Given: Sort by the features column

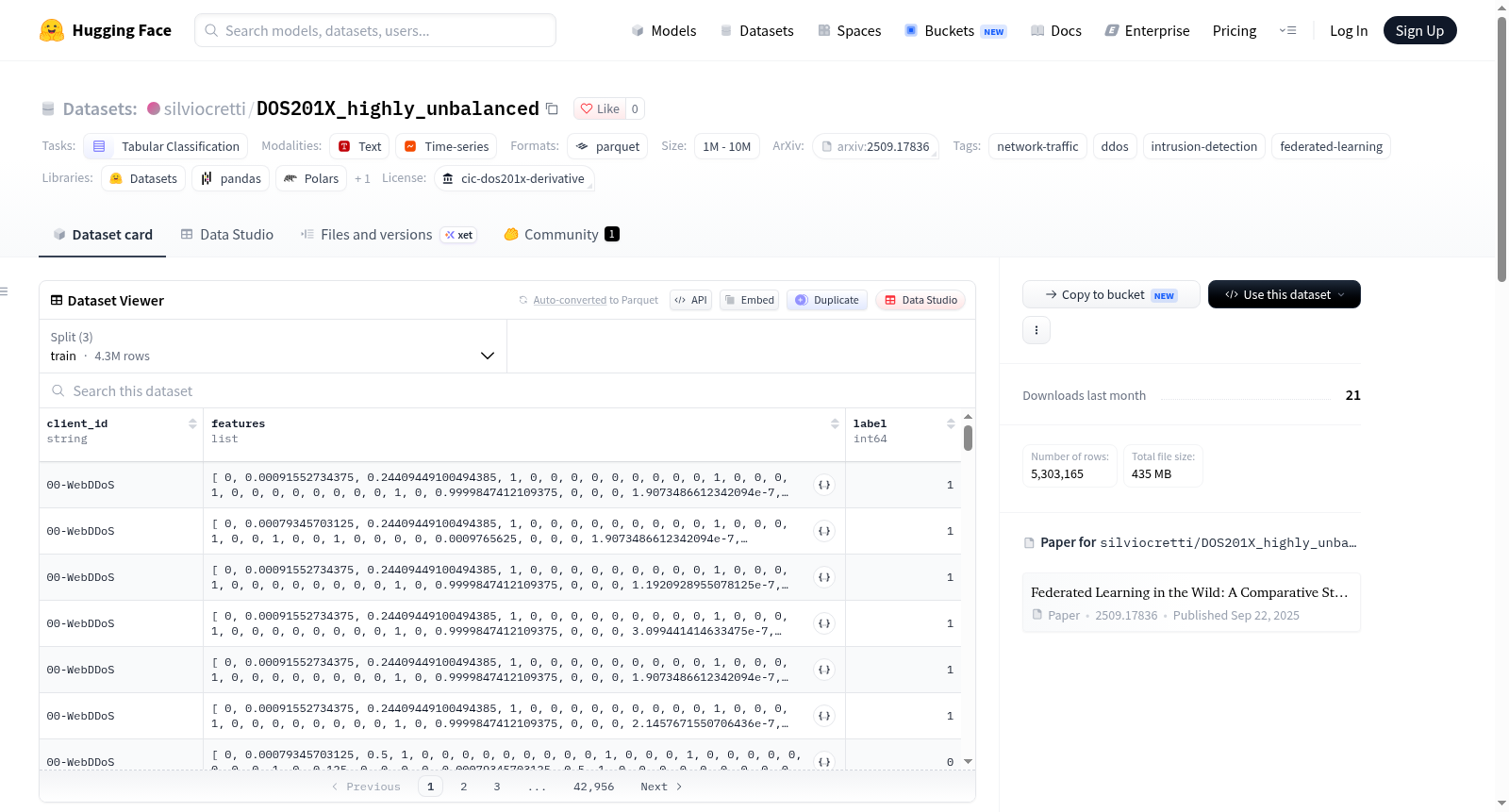Looking at the screenshot, I should [x=835, y=424].
